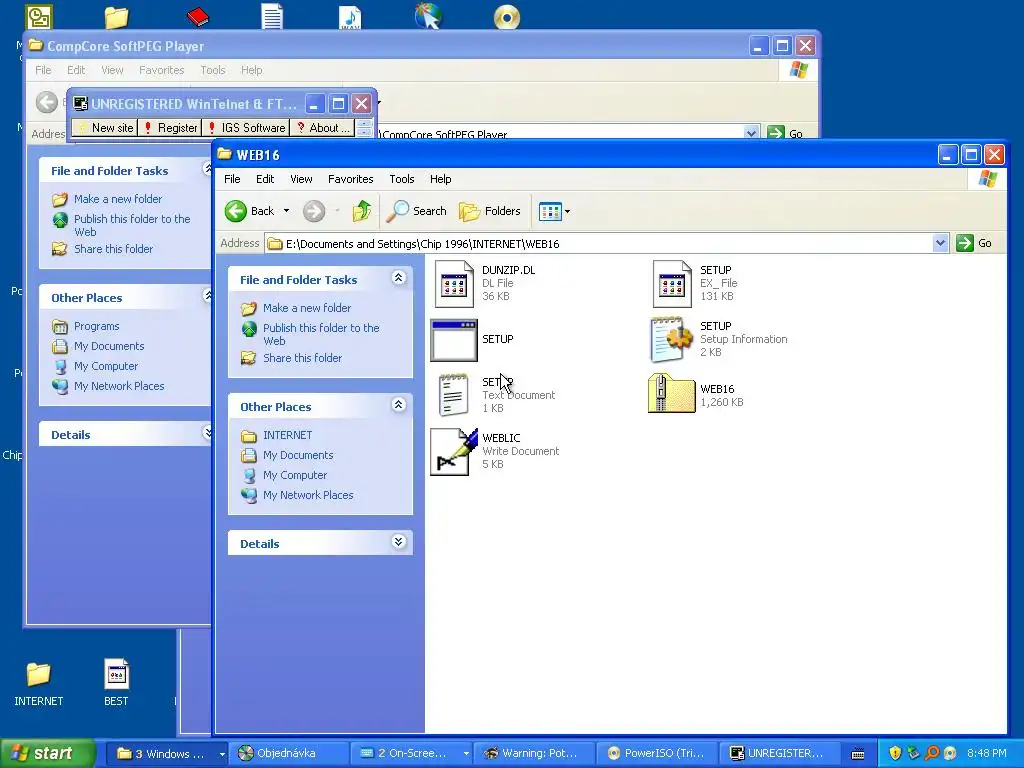Image resolution: width=1024 pixels, height=768 pixels.
Task: Open My Computer from WEB16 Other Places
Action: pos(295,475)
